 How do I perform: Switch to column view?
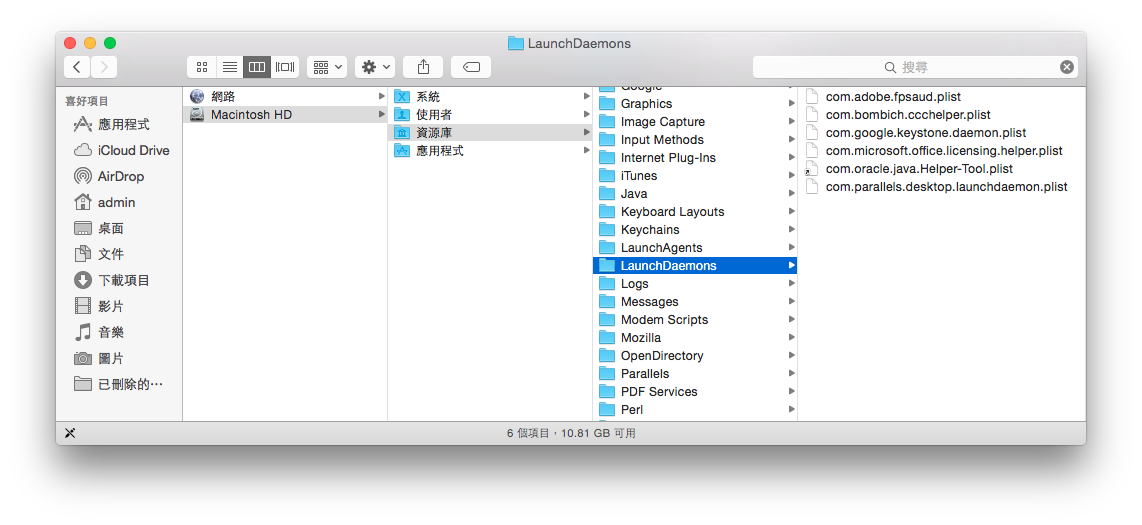257,67
